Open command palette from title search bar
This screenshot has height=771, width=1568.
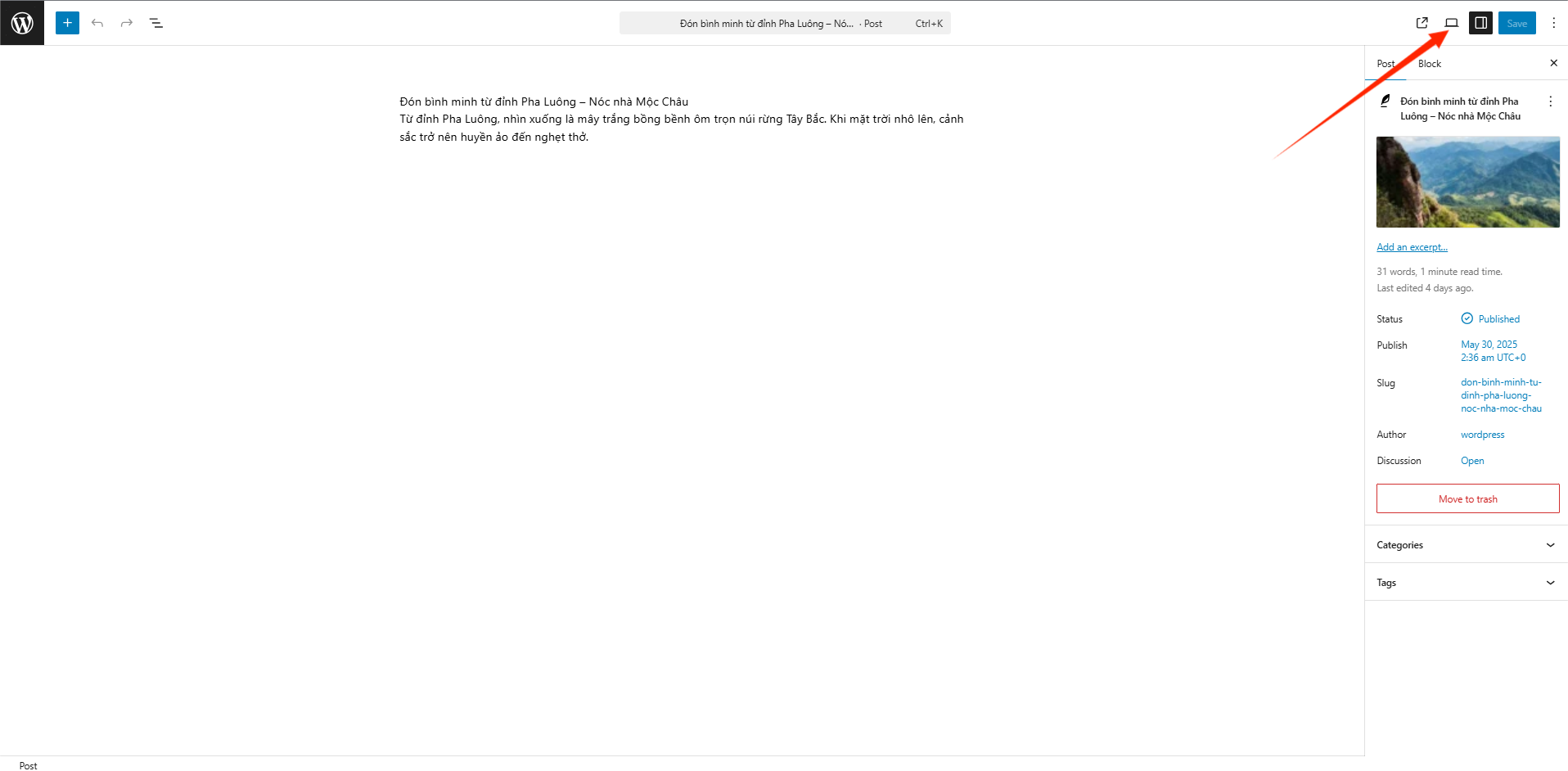click(784, 24)
